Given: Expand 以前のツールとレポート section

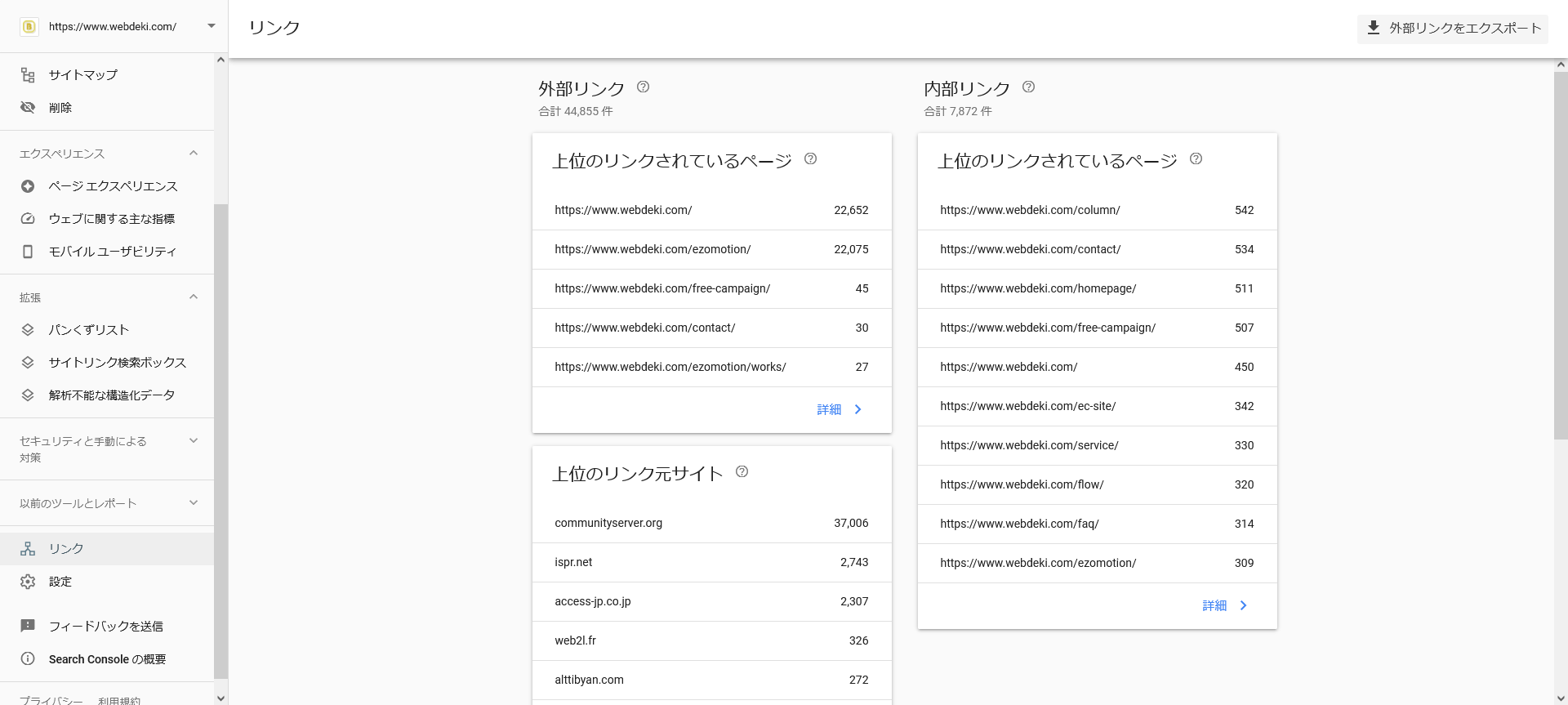Looking at the screenshot, I should pyautogui.click(x=194, y=502).
